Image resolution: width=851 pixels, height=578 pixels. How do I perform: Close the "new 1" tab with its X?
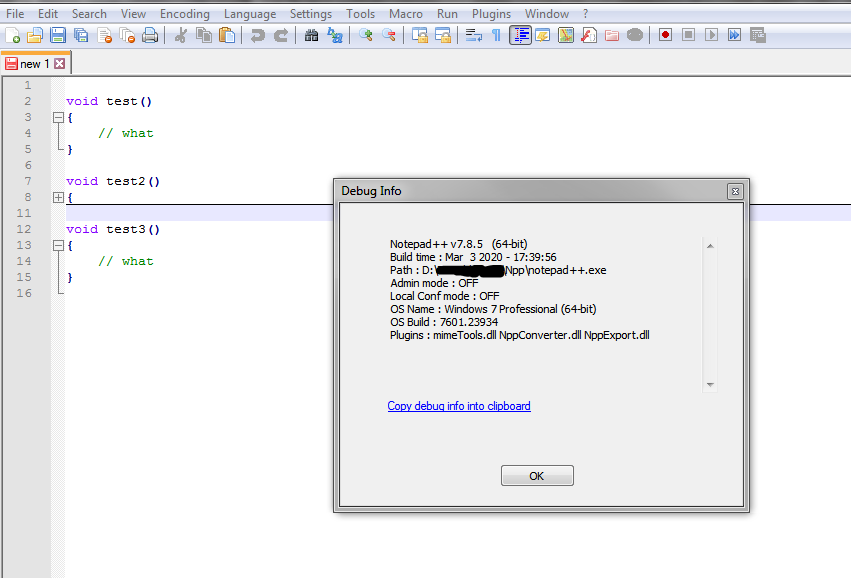click(60, 64)
